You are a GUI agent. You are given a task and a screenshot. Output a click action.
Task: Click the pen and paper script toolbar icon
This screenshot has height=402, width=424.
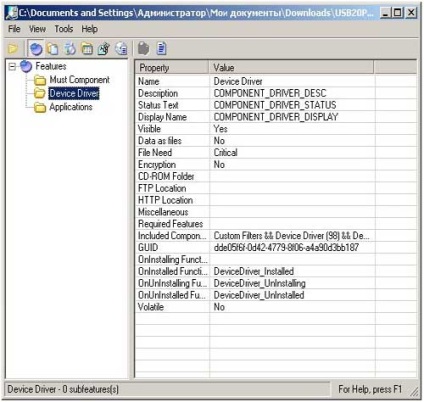(x=104, y=49)
